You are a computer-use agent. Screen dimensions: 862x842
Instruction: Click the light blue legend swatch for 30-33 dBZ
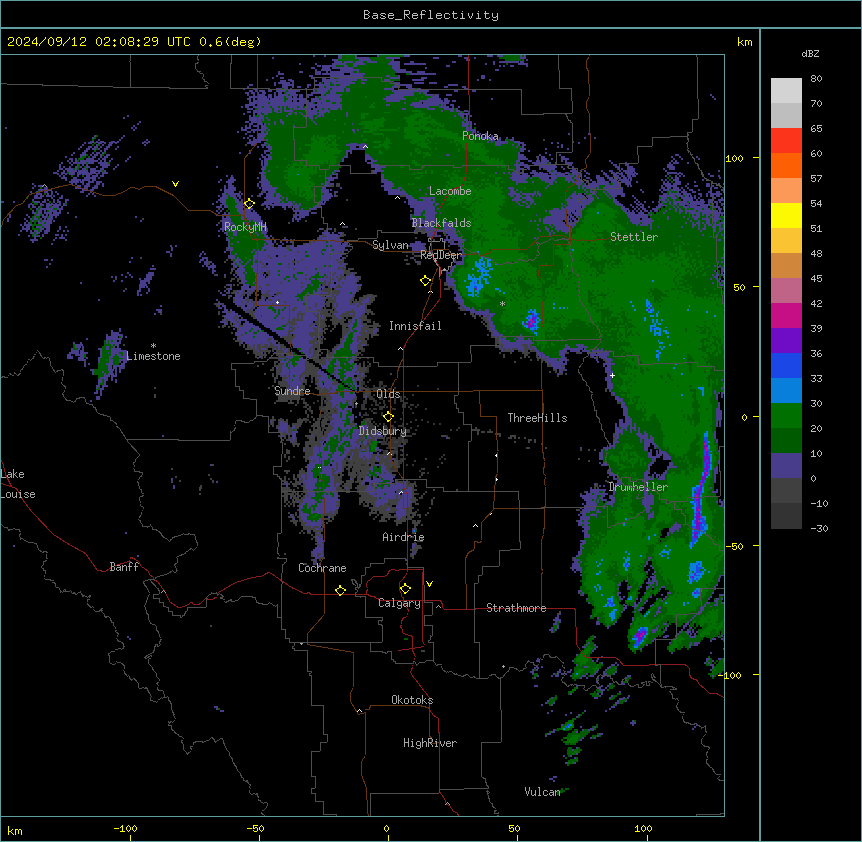pos(786,391)
